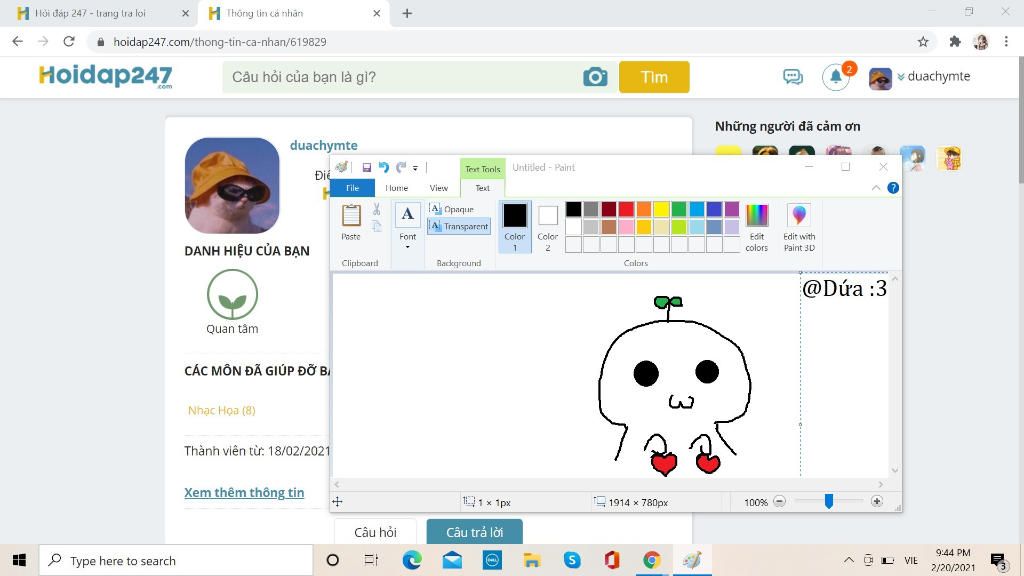Image resolution: width=1024 pixels, height=576 pixels.
Task: Open a new browser tab
Action: pos(407,13)
